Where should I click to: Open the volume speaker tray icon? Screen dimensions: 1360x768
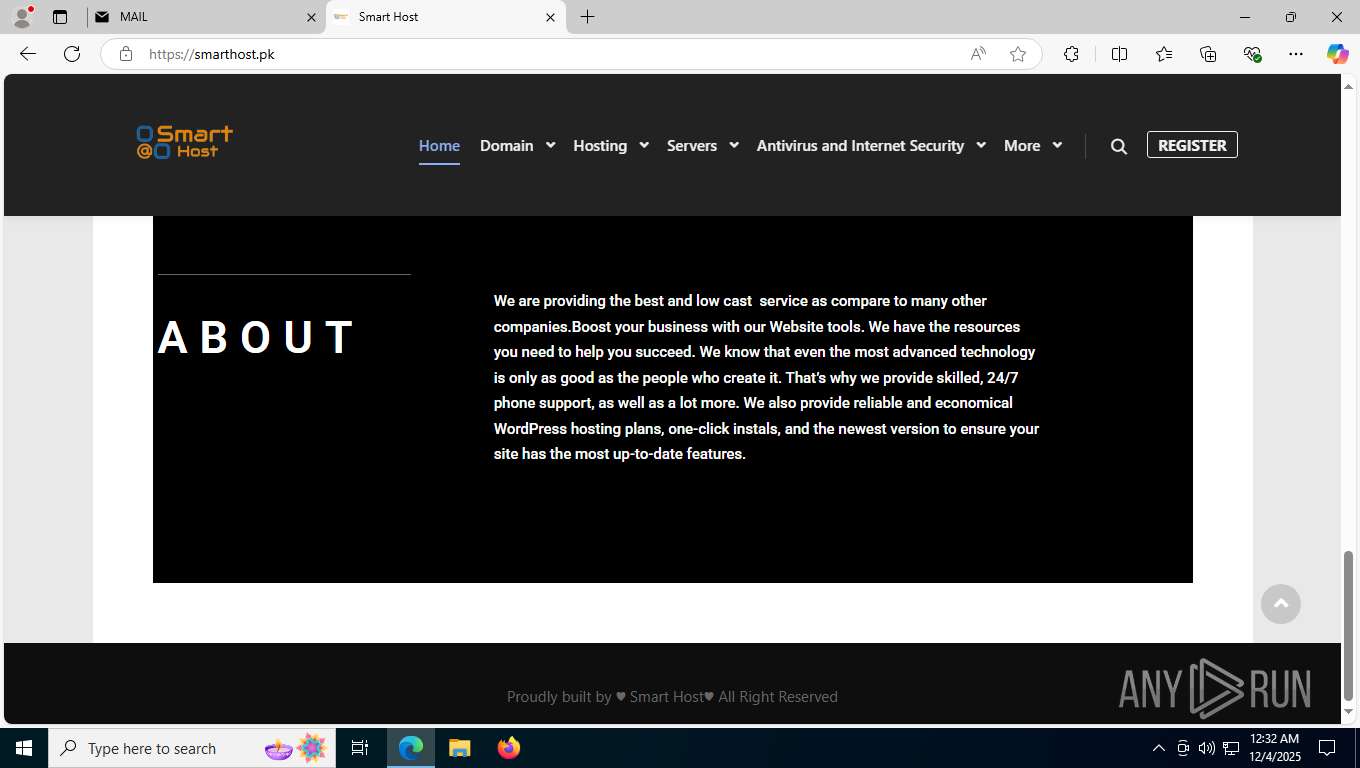pos(1206,748)
